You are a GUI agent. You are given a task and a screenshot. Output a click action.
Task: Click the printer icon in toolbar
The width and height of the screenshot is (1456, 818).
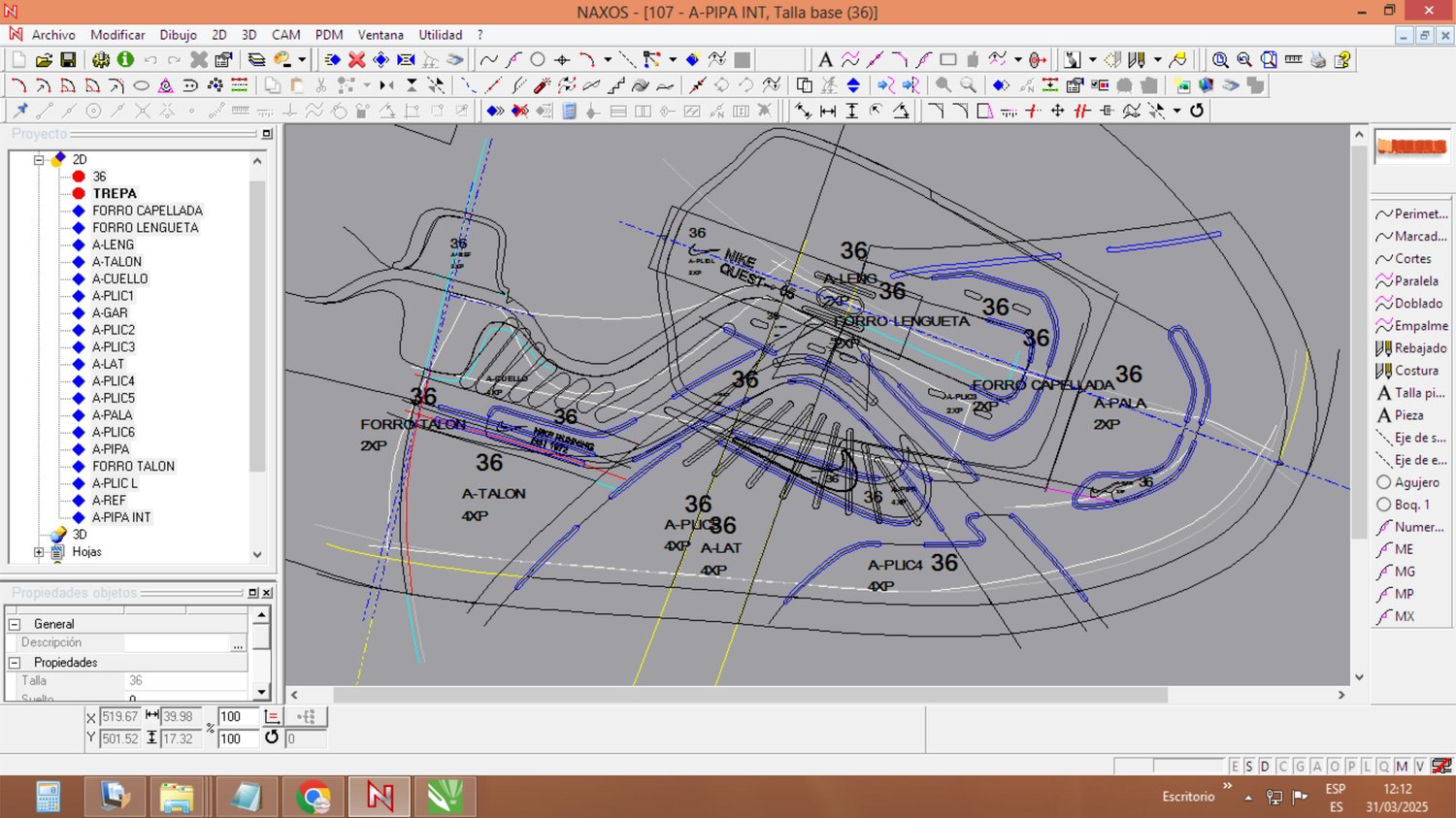point(1317,60)
